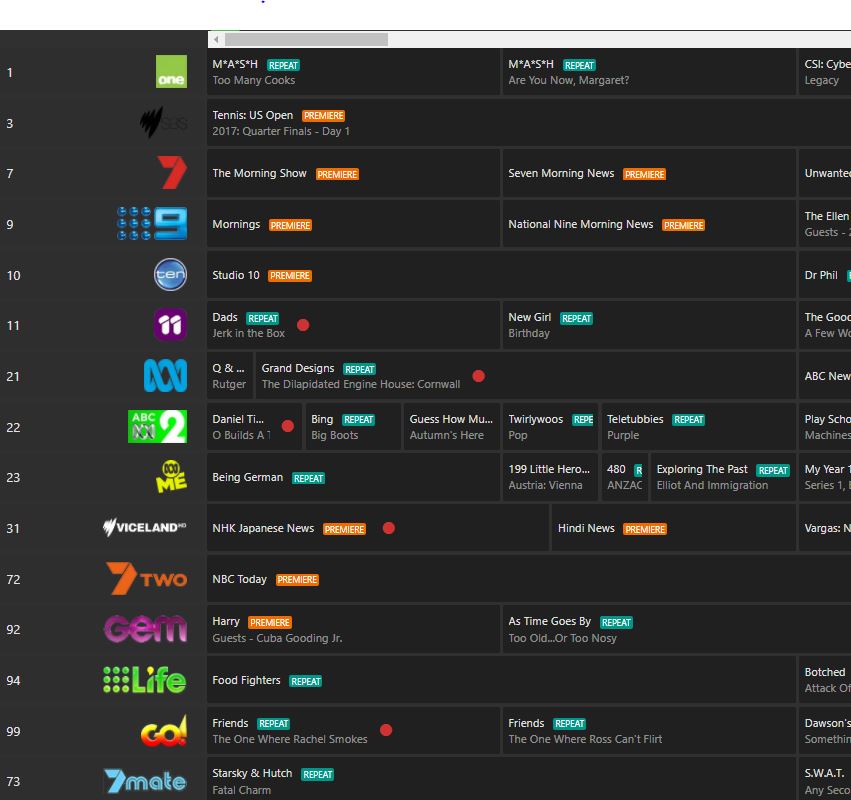Open Hindi News program
This screenshot has height=800, width=851.
pyautogui.click(x=674, y=528)
